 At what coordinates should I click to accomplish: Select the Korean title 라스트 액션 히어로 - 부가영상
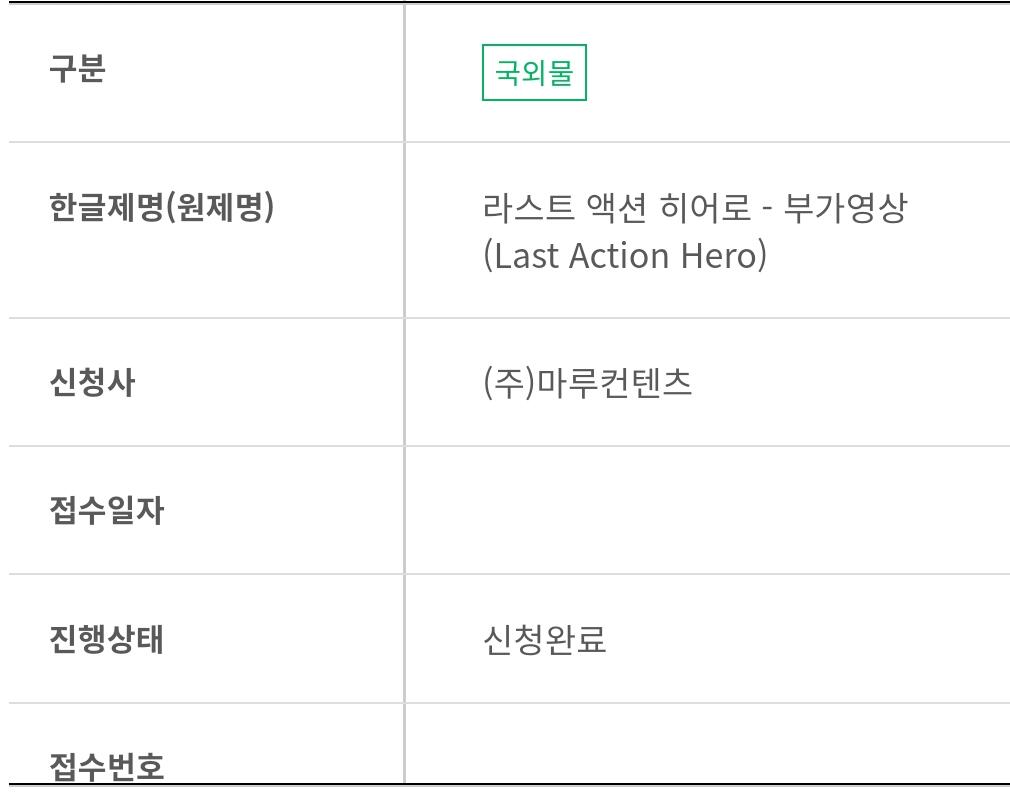[x=695, y=207]
